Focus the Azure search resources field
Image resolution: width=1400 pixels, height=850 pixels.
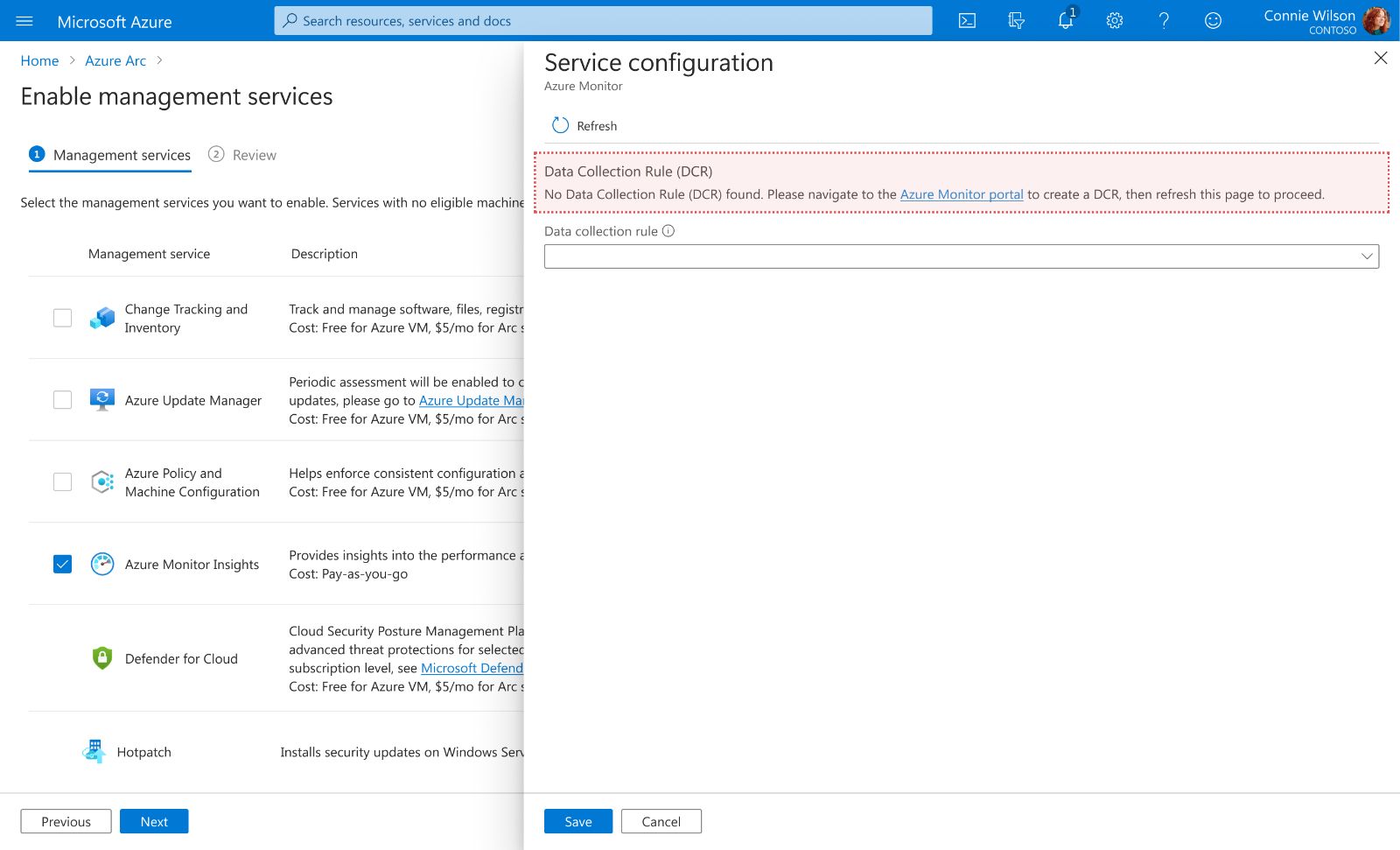603,21
